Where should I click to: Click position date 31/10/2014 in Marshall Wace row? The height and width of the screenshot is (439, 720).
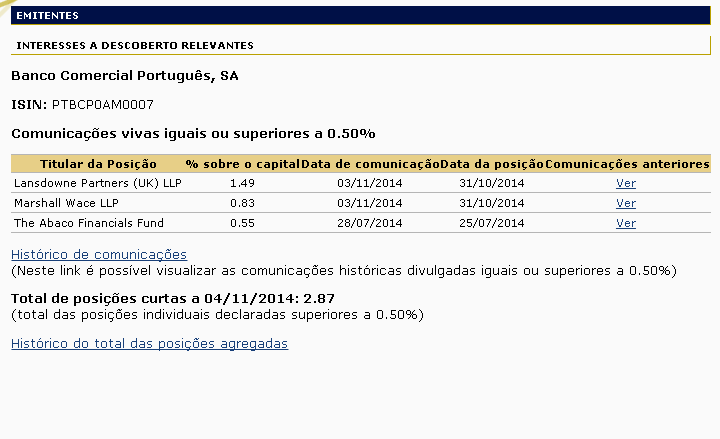(x=492, y=203)
